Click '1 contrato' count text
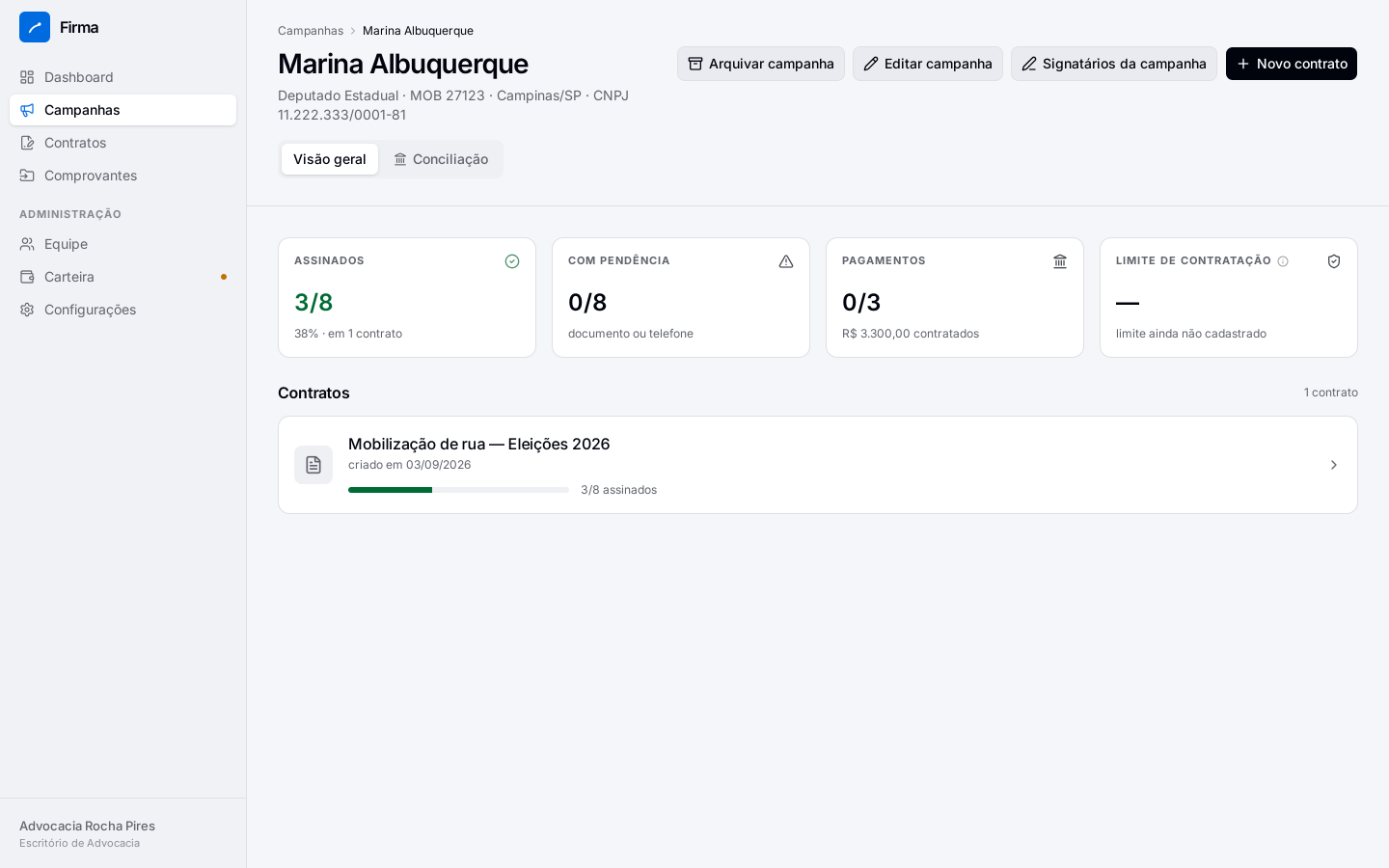 click(1331, 393)
